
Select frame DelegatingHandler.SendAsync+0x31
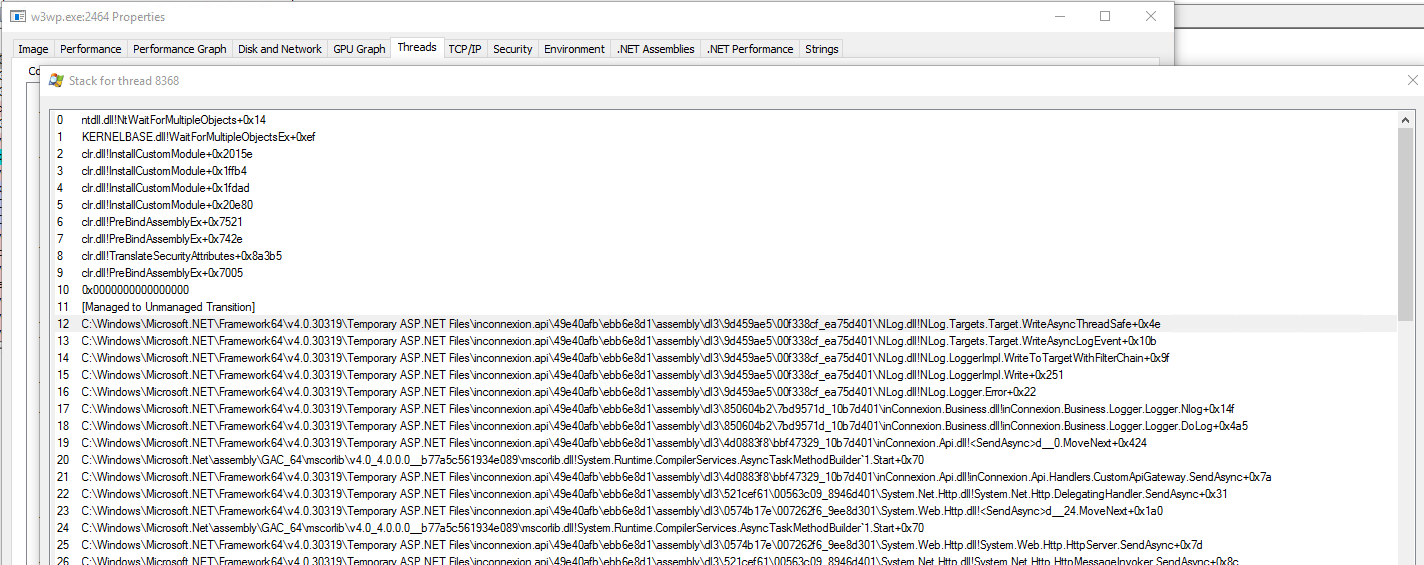[724, 494]
